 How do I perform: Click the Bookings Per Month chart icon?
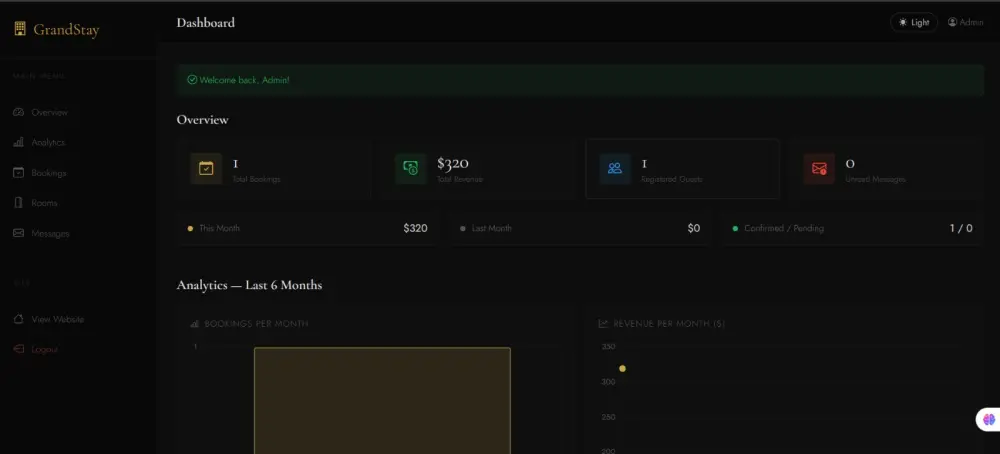195,324
